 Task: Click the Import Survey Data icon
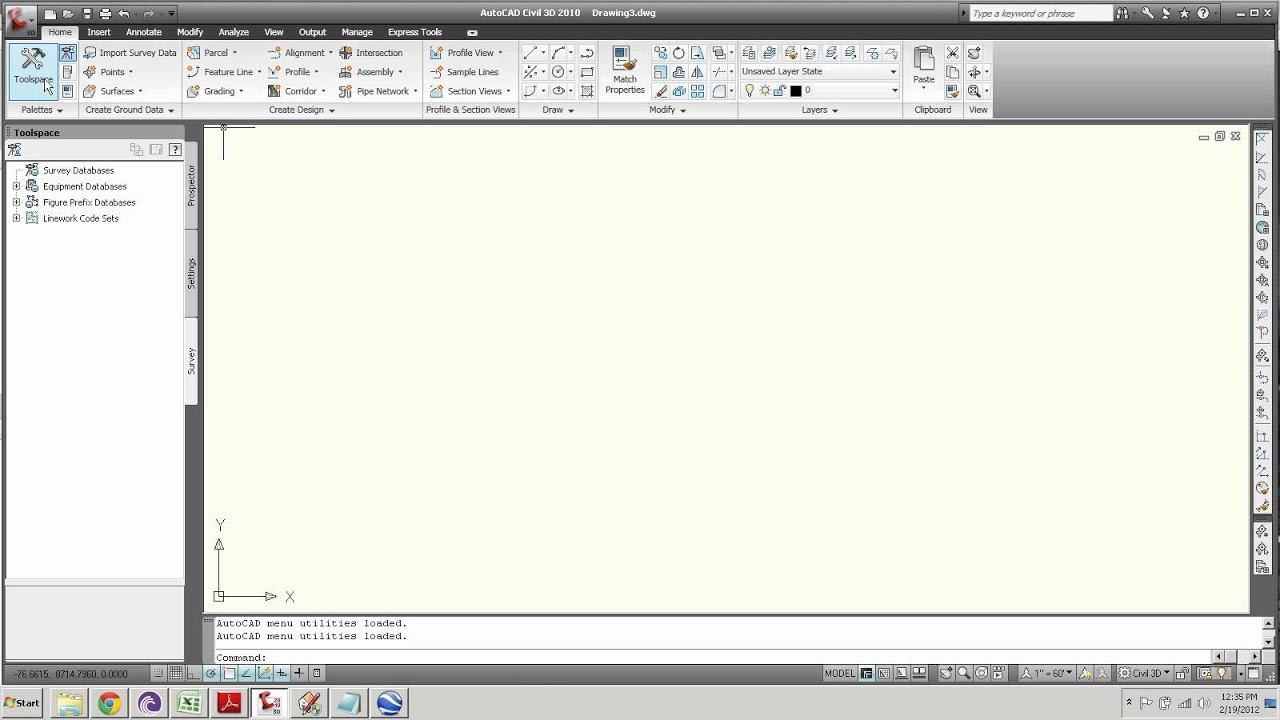point(90,53)
